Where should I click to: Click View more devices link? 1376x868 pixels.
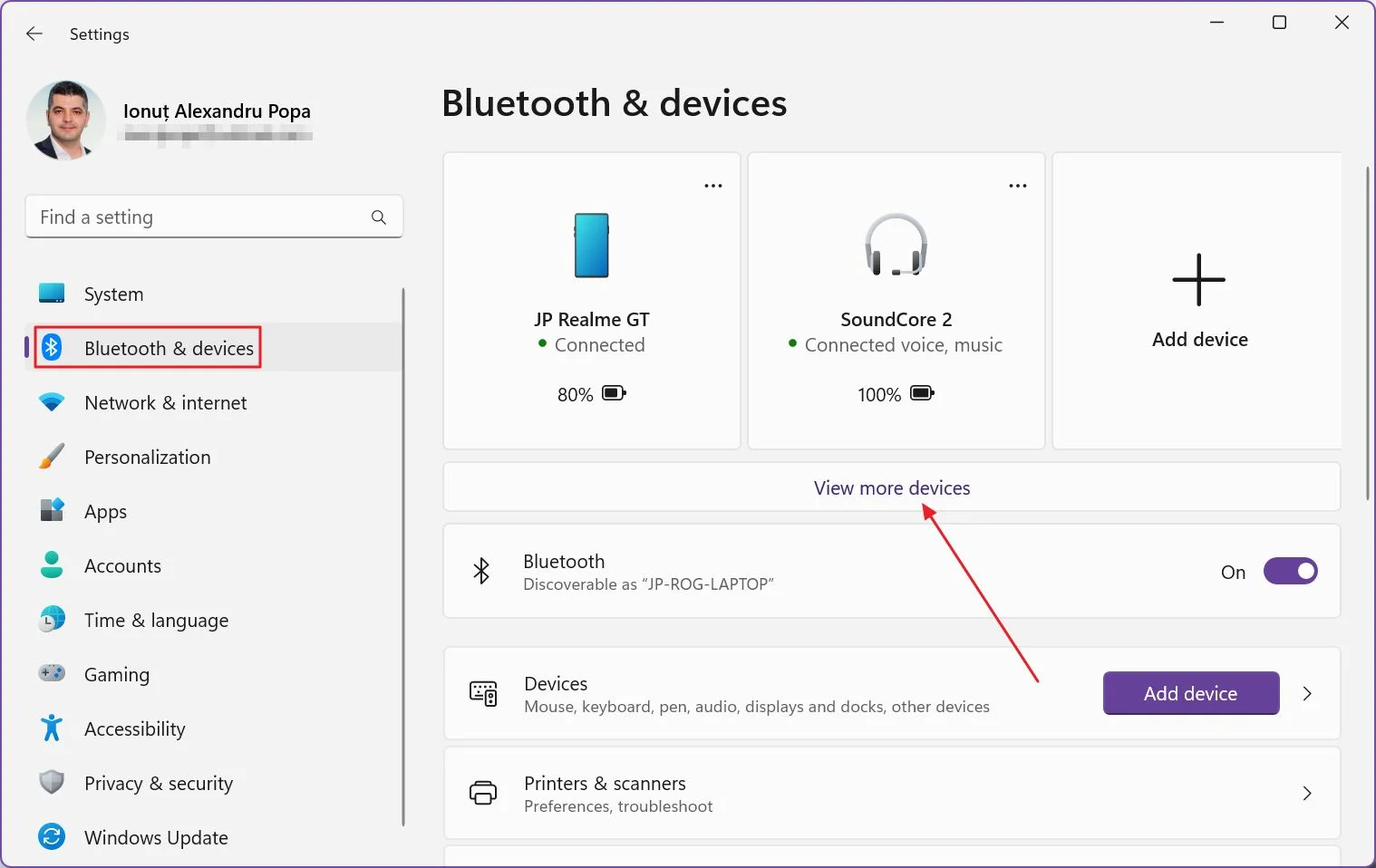[x=892, y=487]
